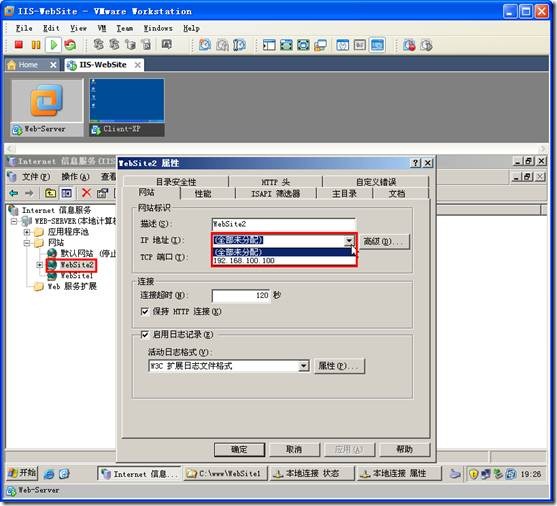
Task: Expand the 应用程序池 tree node
Action: tap(27, 232)
